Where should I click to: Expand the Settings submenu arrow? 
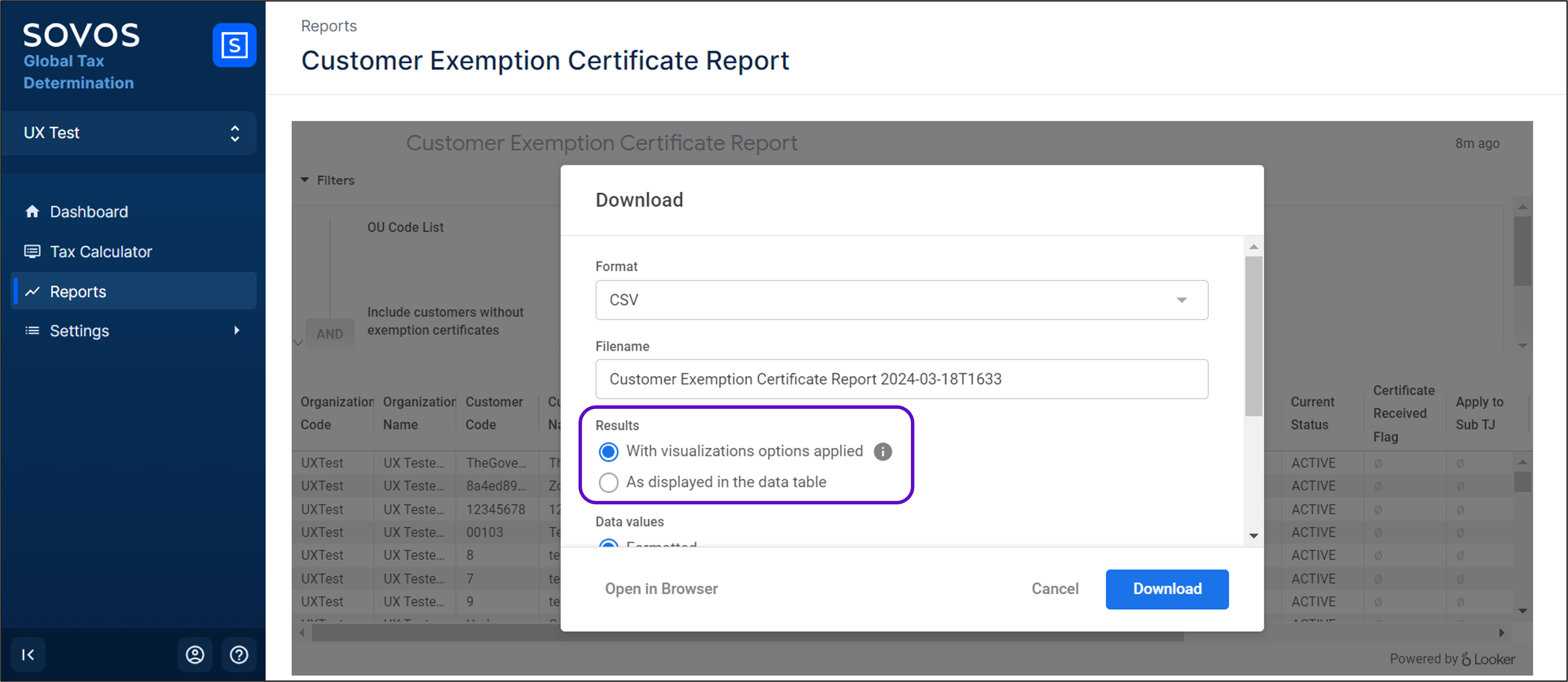tap(237, 331)
